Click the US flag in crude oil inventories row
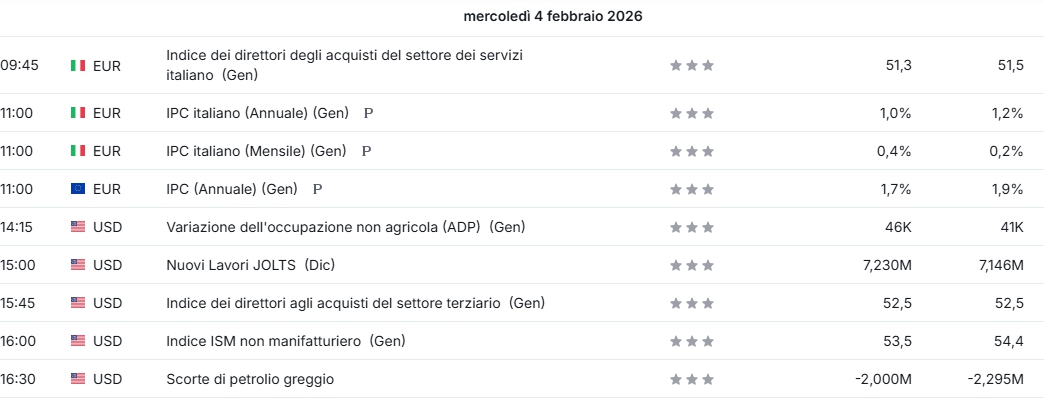The image size is (1044, 401). click(78, 380)
